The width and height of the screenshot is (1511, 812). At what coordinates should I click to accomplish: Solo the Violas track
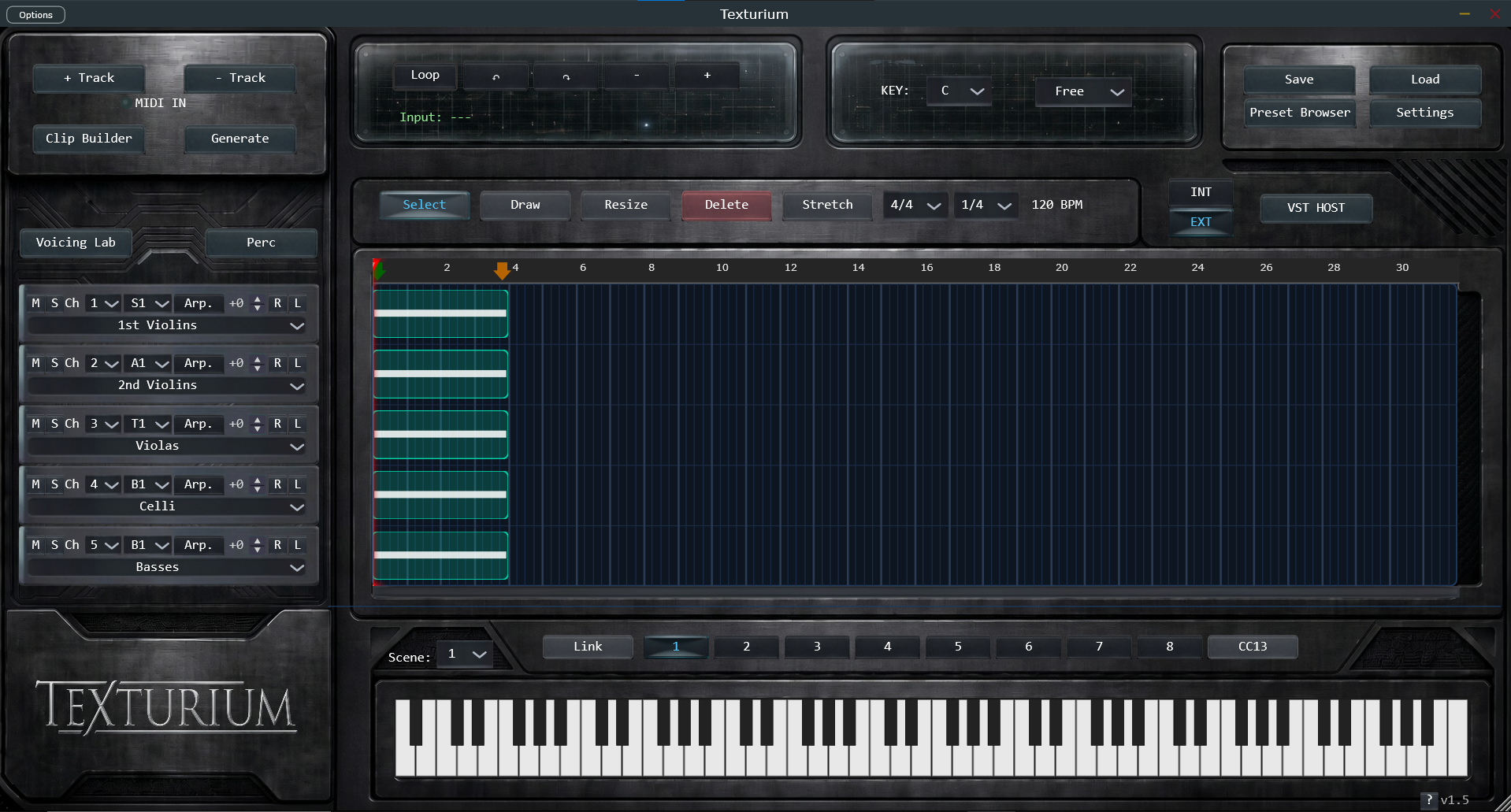54,424
